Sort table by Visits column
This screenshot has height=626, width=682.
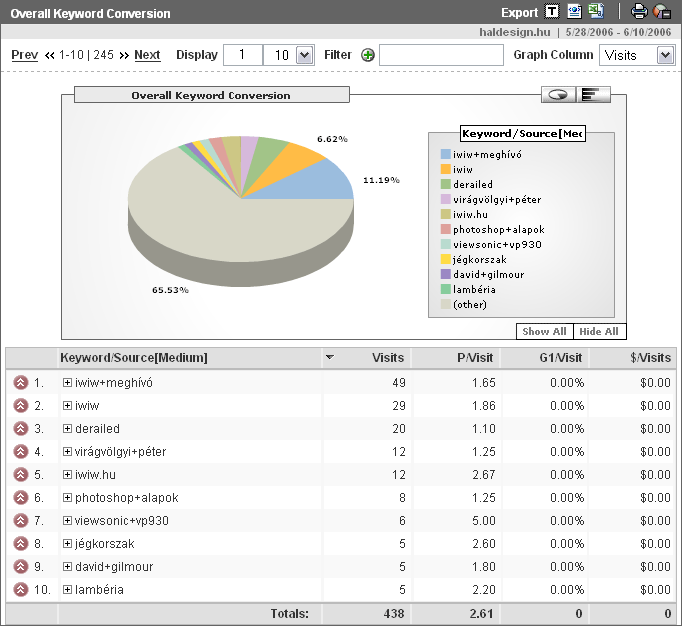coord(388,357)
